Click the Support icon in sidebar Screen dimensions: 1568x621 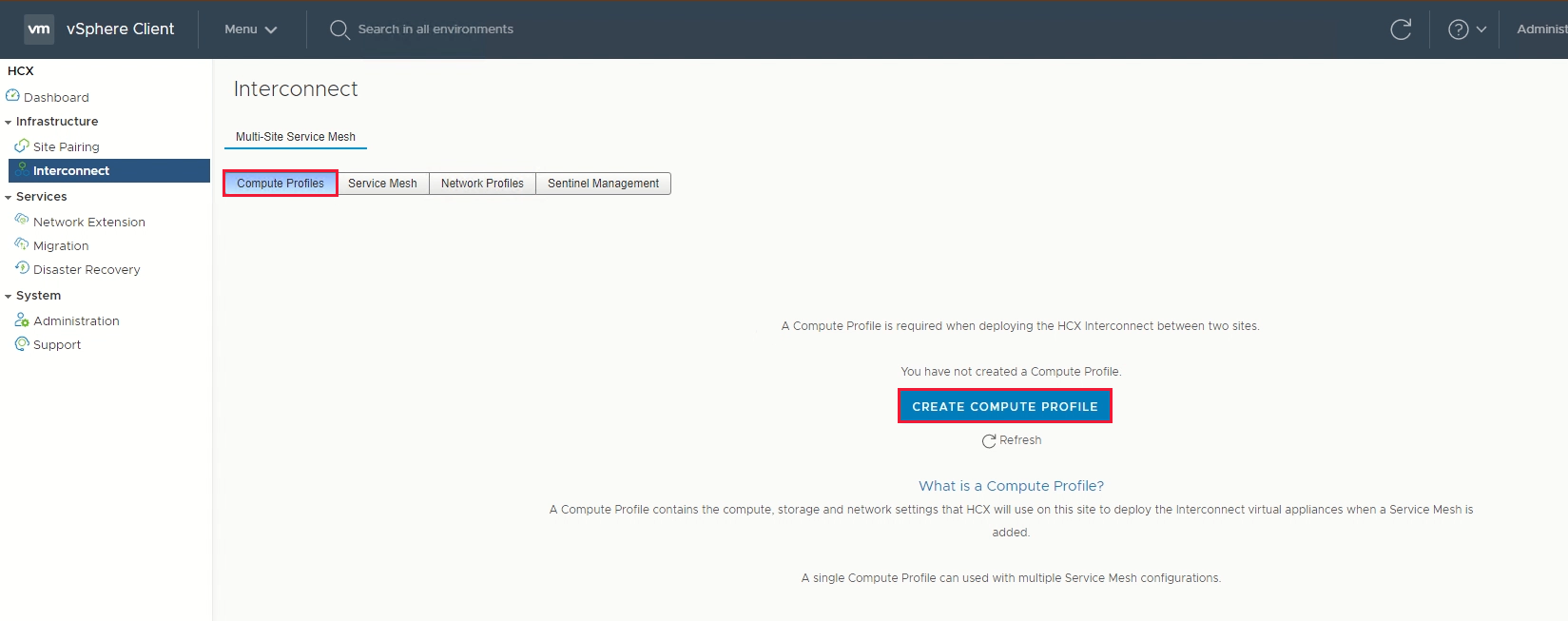(x=22, y=343)
